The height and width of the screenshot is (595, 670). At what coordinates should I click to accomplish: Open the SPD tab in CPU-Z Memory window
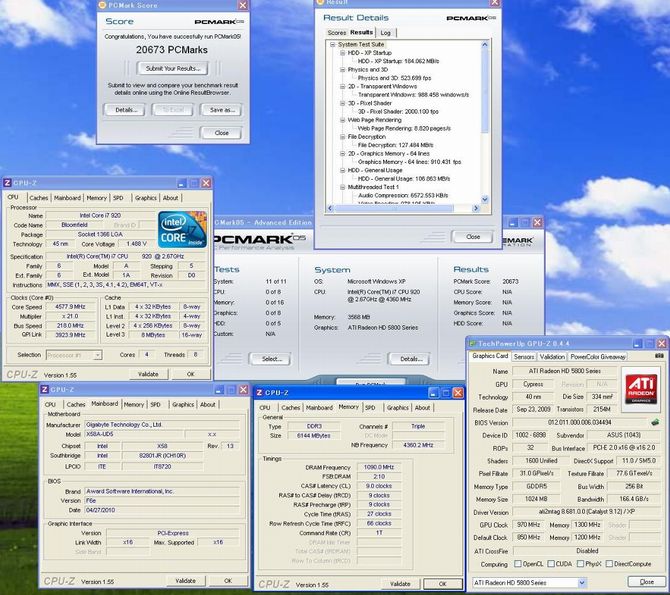pyautogui.click(x=370, y=408)
